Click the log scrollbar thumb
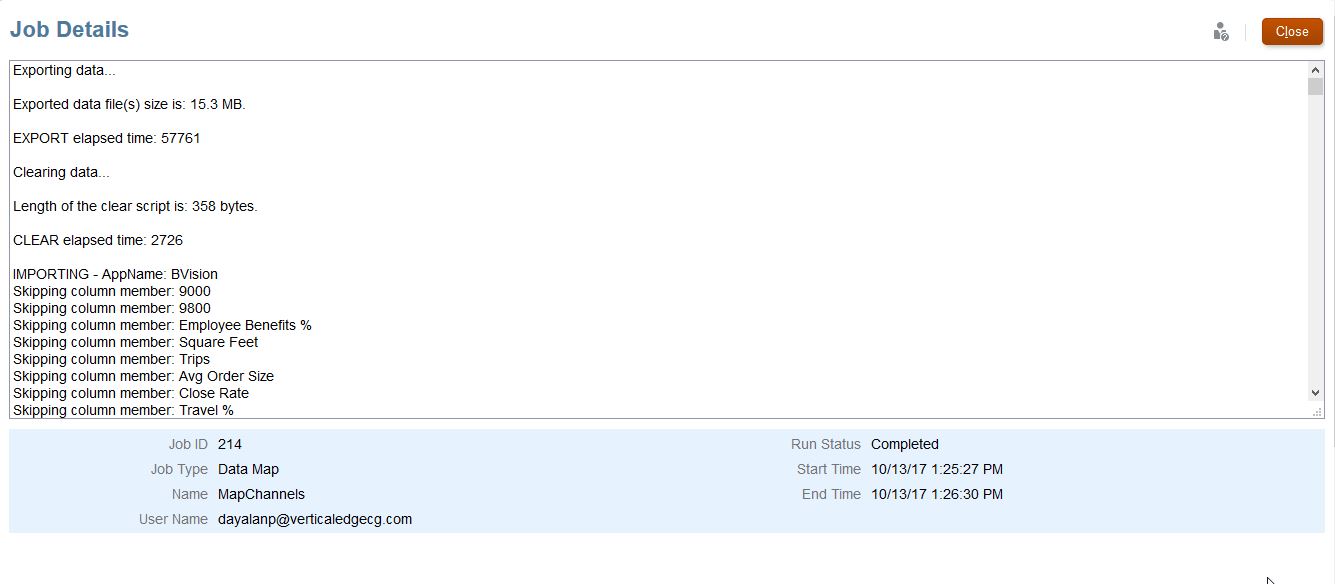Image resolution: width=1335 pixels, height=584 pixels. coord(1315,86)
